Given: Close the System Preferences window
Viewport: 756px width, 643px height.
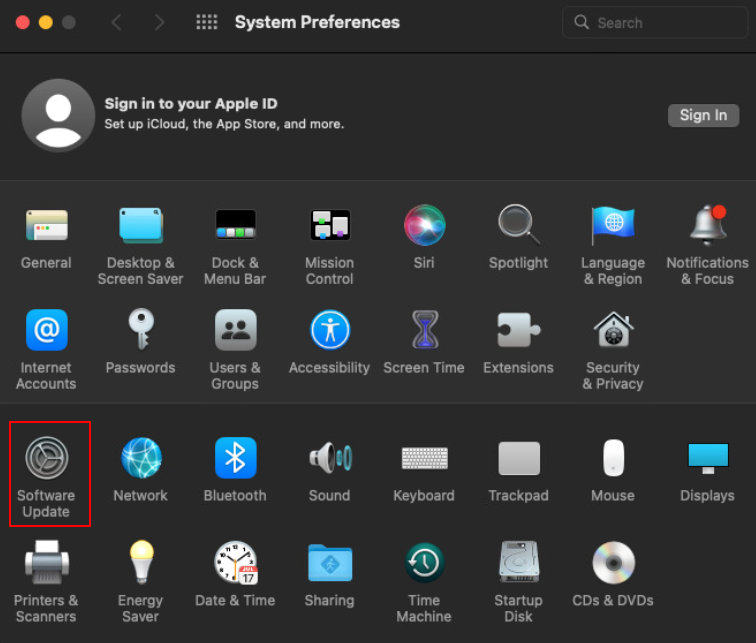Looking at the screenshot, I should [22, 22].
